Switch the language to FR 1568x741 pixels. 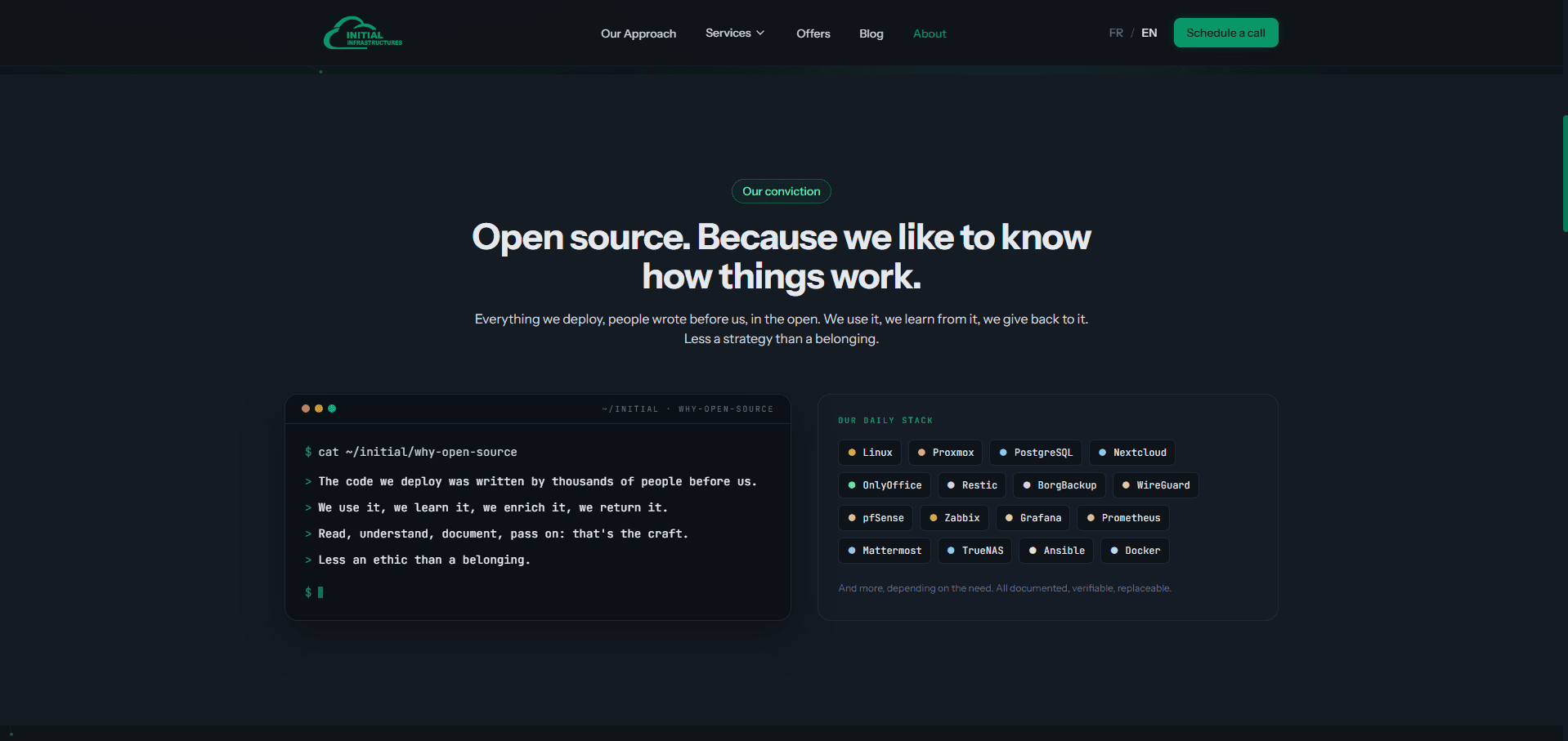tap(1116, 33)
